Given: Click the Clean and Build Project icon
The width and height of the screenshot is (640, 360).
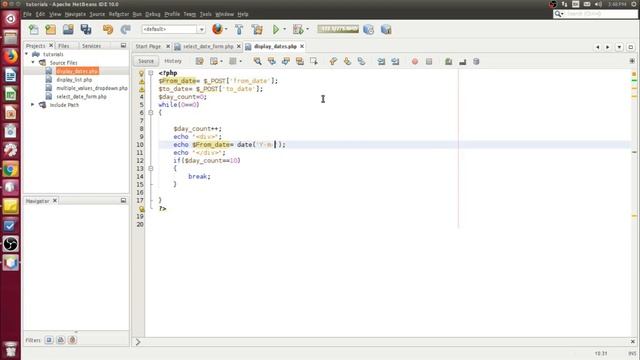Looking at the screenshot, I should pyautogui.click(x=257, y=29).
